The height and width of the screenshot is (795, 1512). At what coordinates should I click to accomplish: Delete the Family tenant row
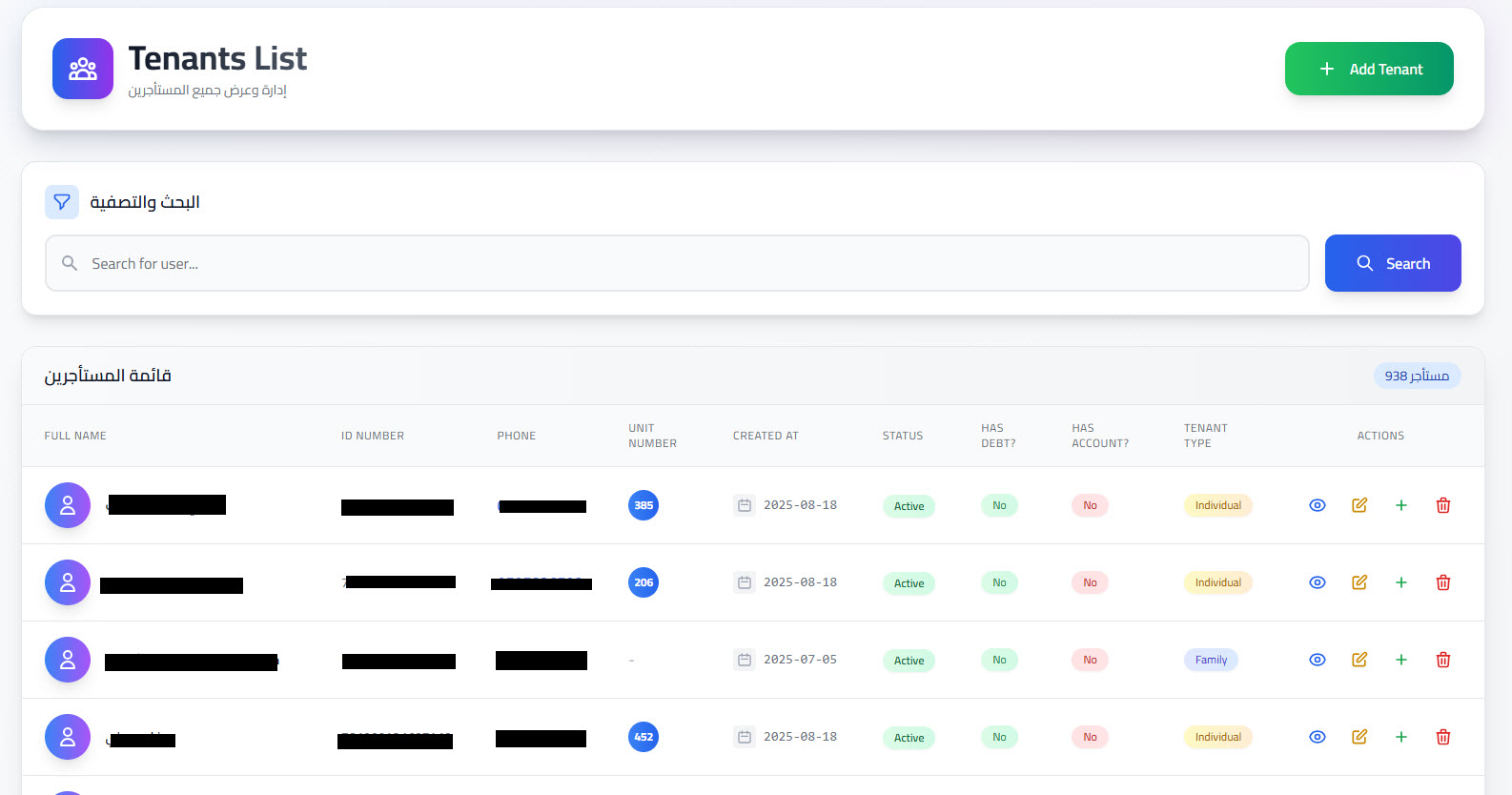1443,660
